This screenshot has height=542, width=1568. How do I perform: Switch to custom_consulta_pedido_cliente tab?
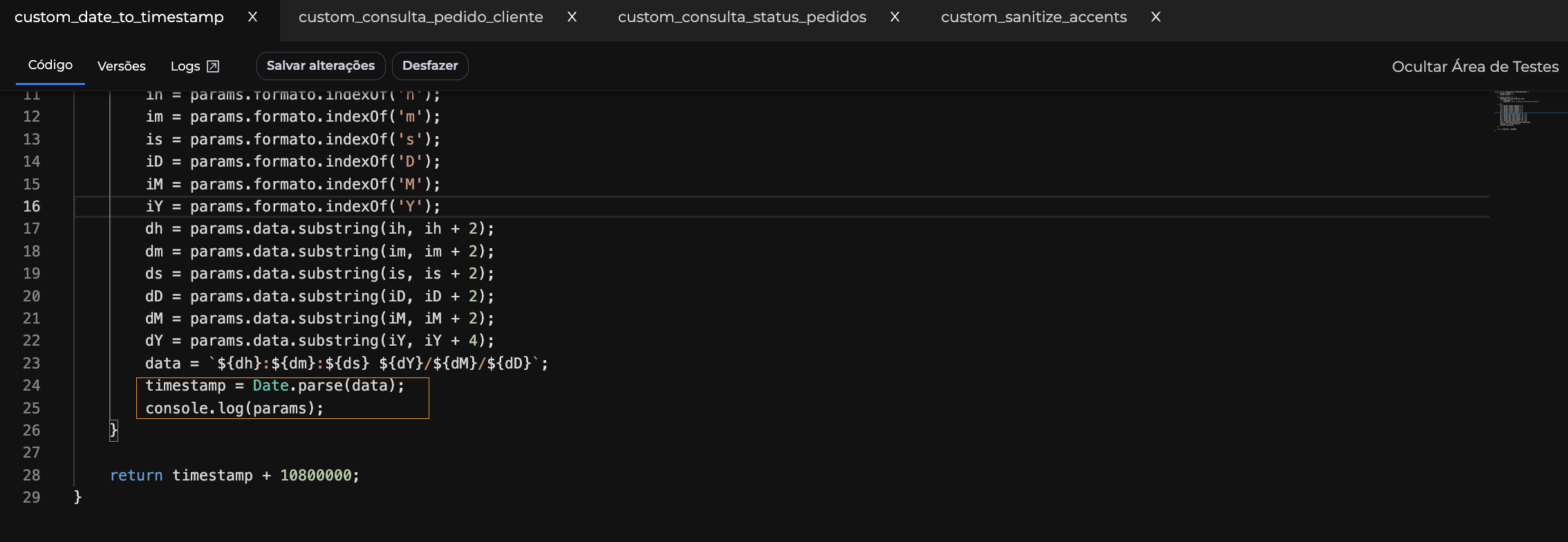click(x=420, y=17)
